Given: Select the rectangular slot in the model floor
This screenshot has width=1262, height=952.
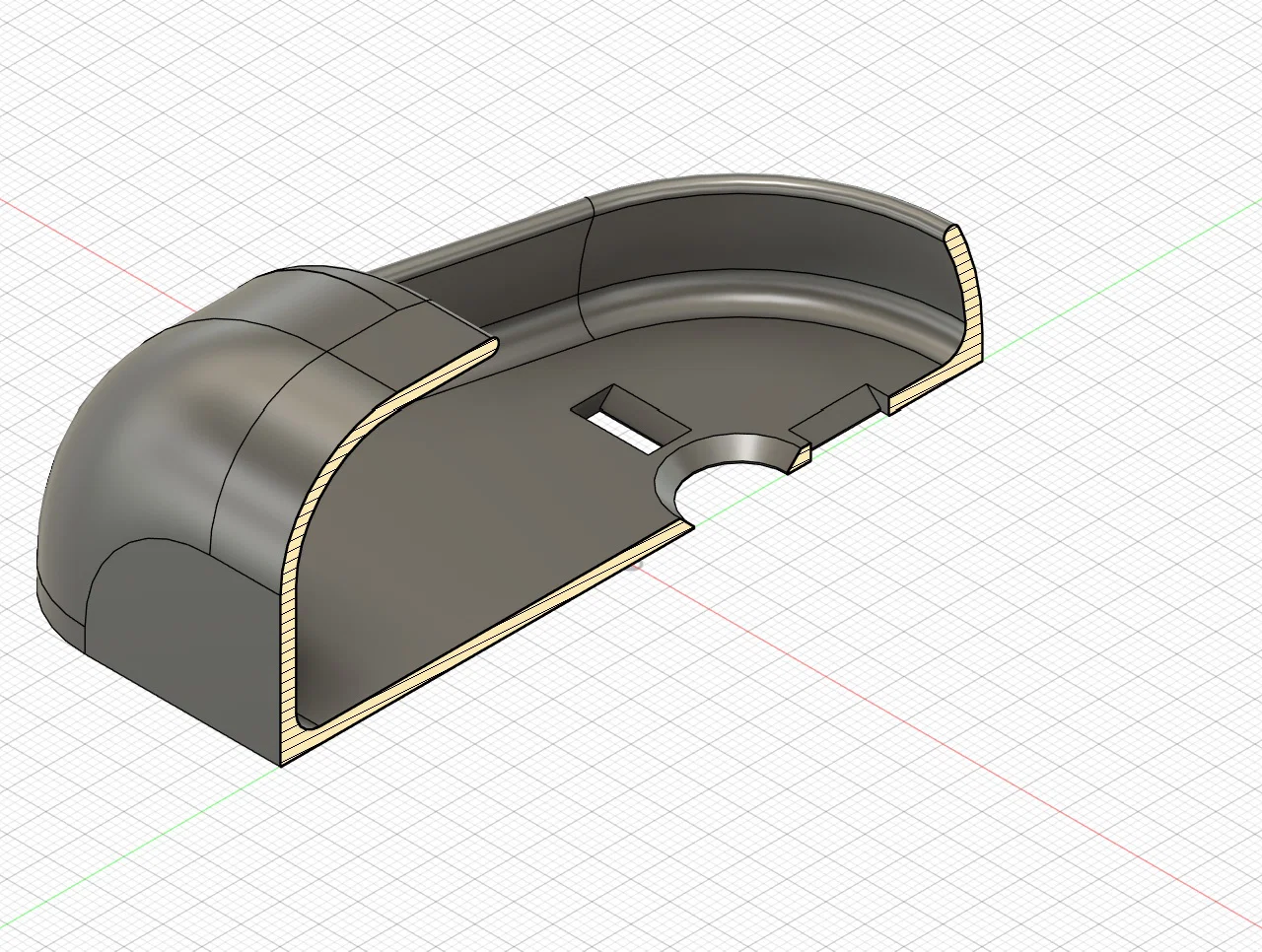Looking at the screenshot, I should (629, 421).
